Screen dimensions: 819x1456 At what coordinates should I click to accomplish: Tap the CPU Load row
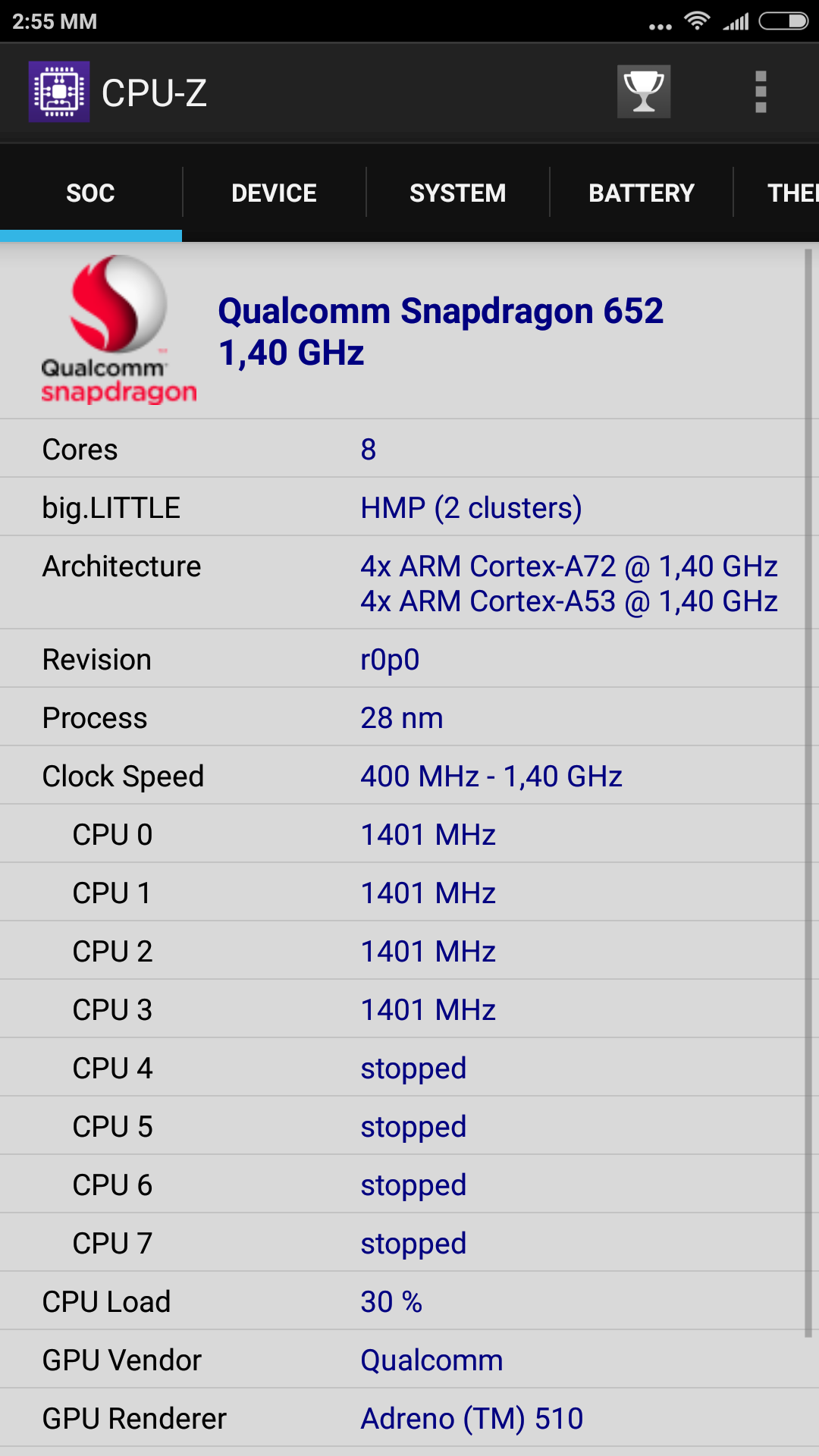pos(409,1301)
